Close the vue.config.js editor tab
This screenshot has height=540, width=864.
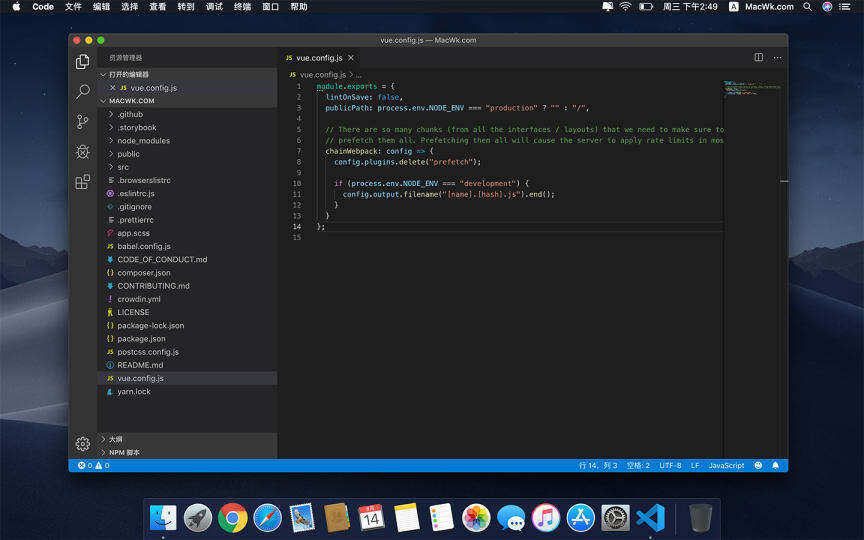(x=350, y=58)
